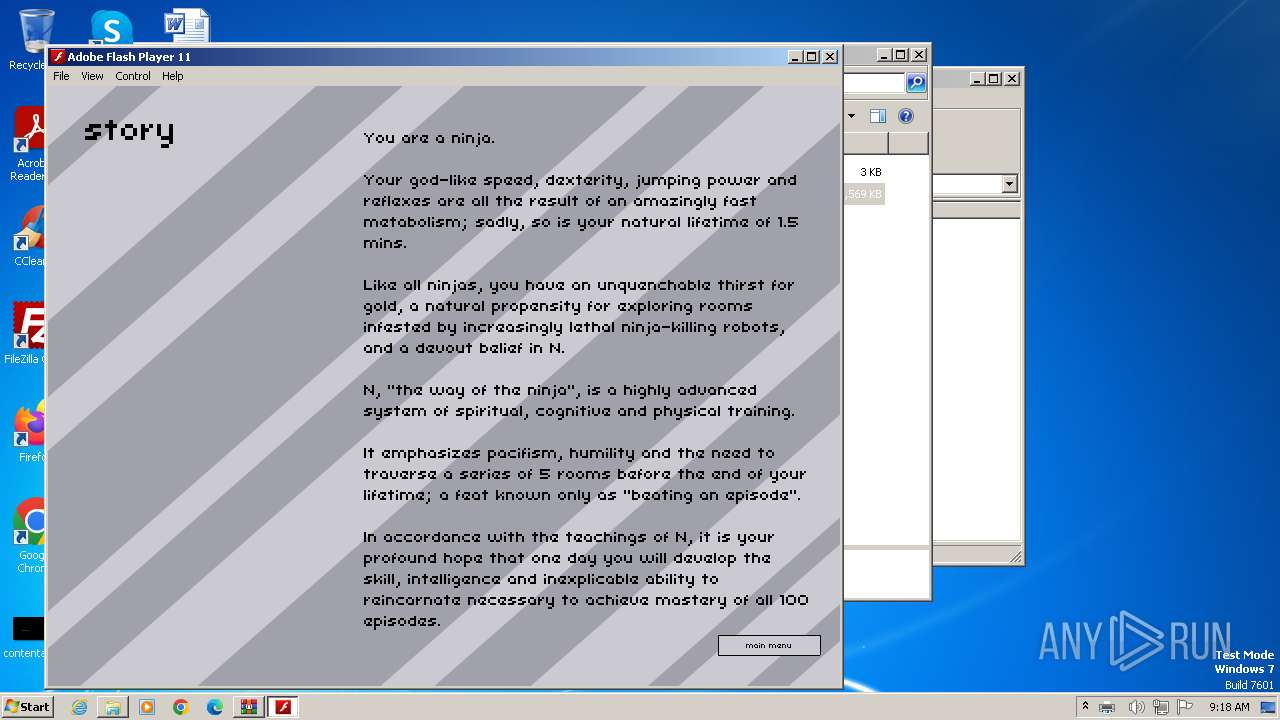Launch Microsoft Edge from the taskbar
1280x720 pixels.
click(215, 707)
